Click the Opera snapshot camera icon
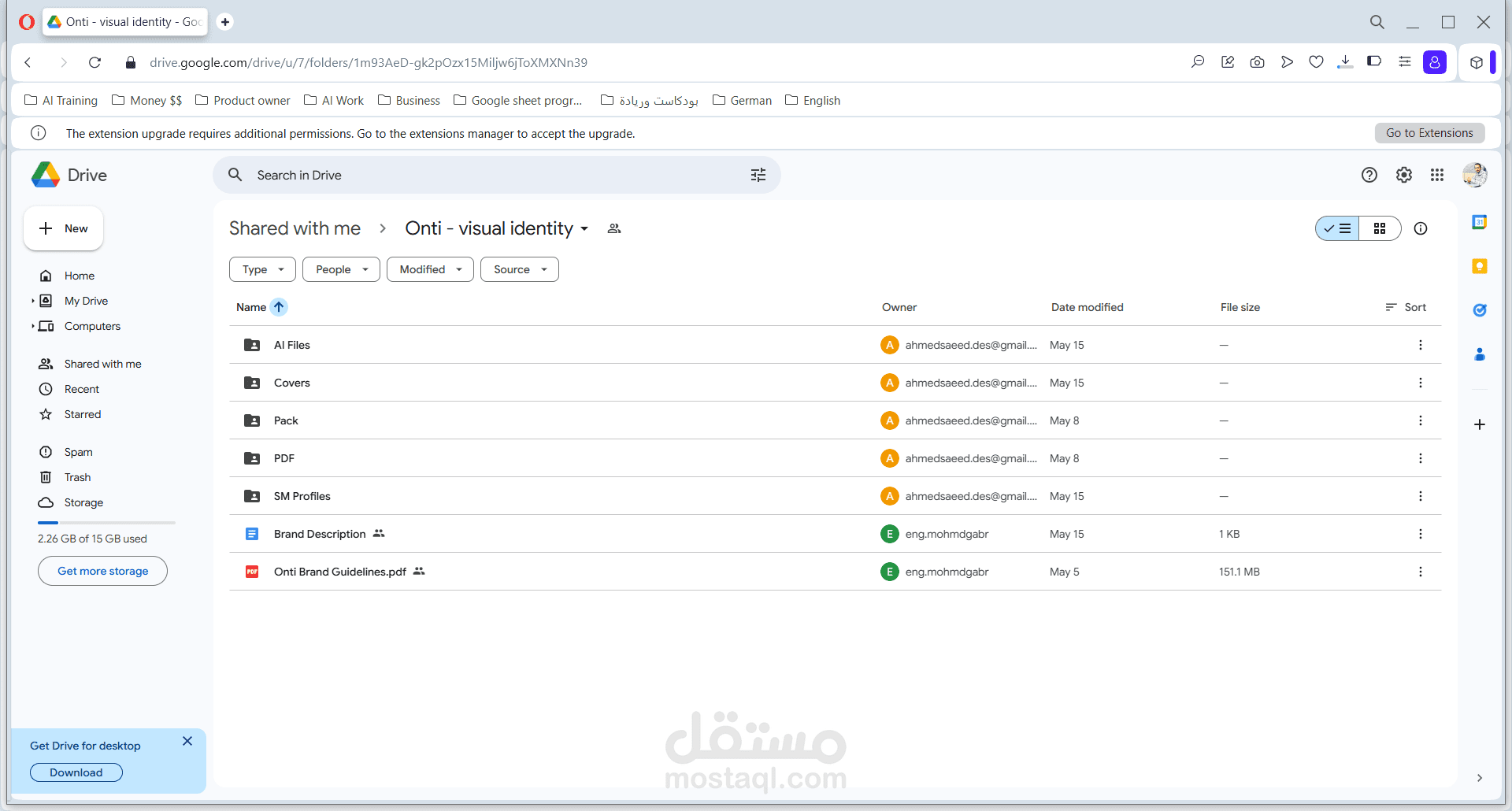 pyautogui.click(x=1257, y=62)
